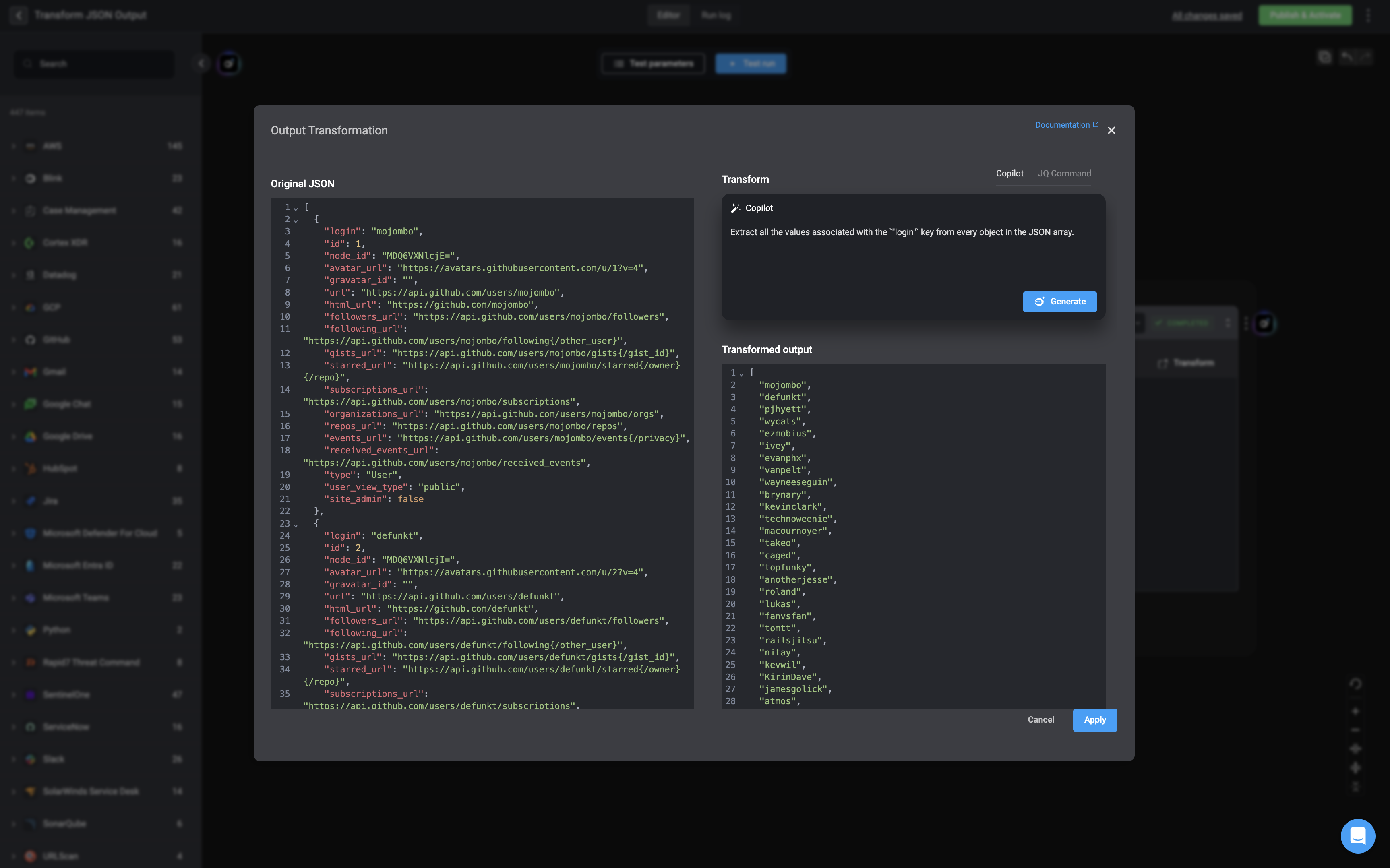Screen dimensions: 1390x868
Task: Close the Output Transformation dialog
Action: coord(1111,130)
